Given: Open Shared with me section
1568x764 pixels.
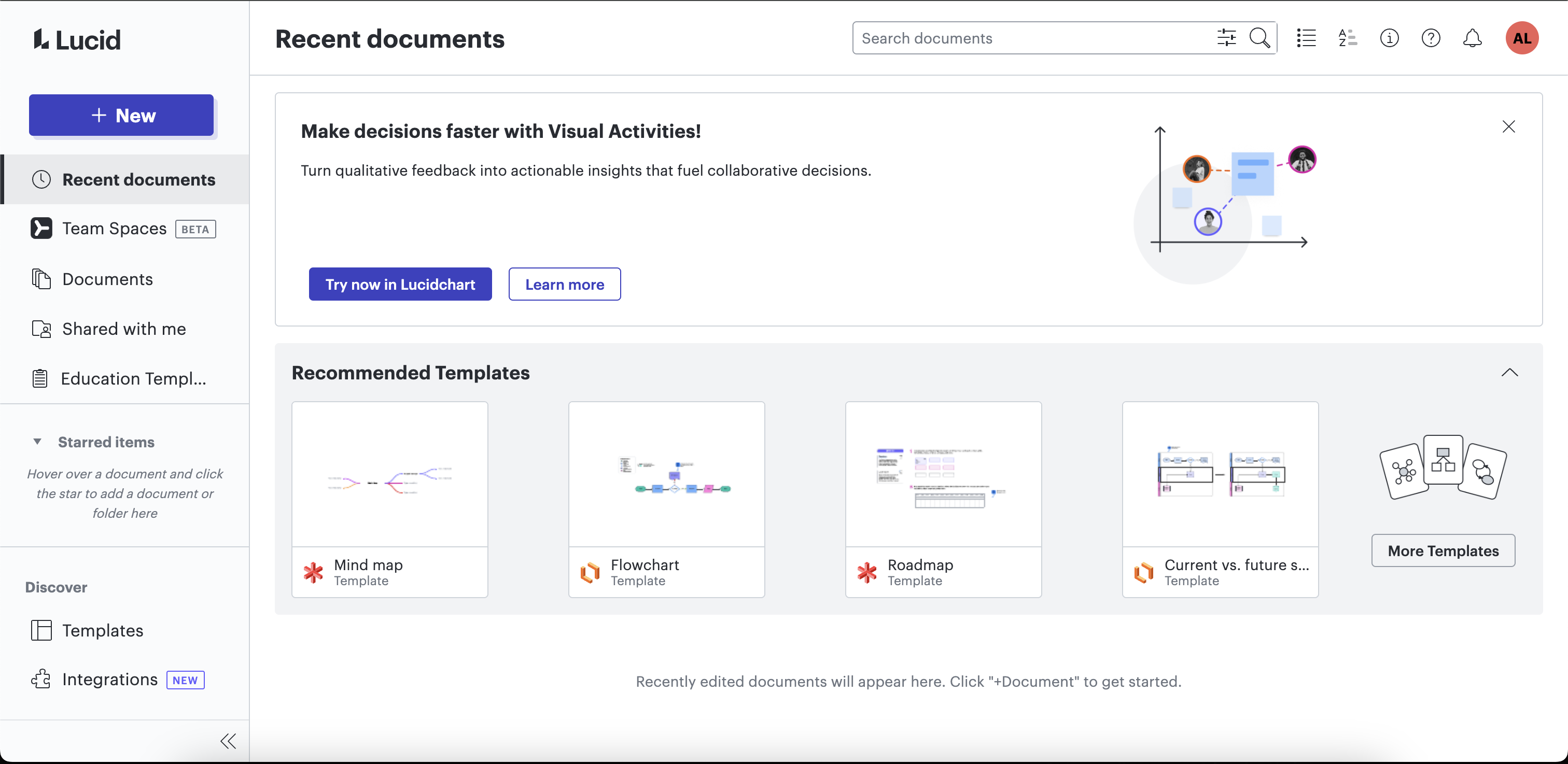Looking at the screenshot, I should coord(125,329).
